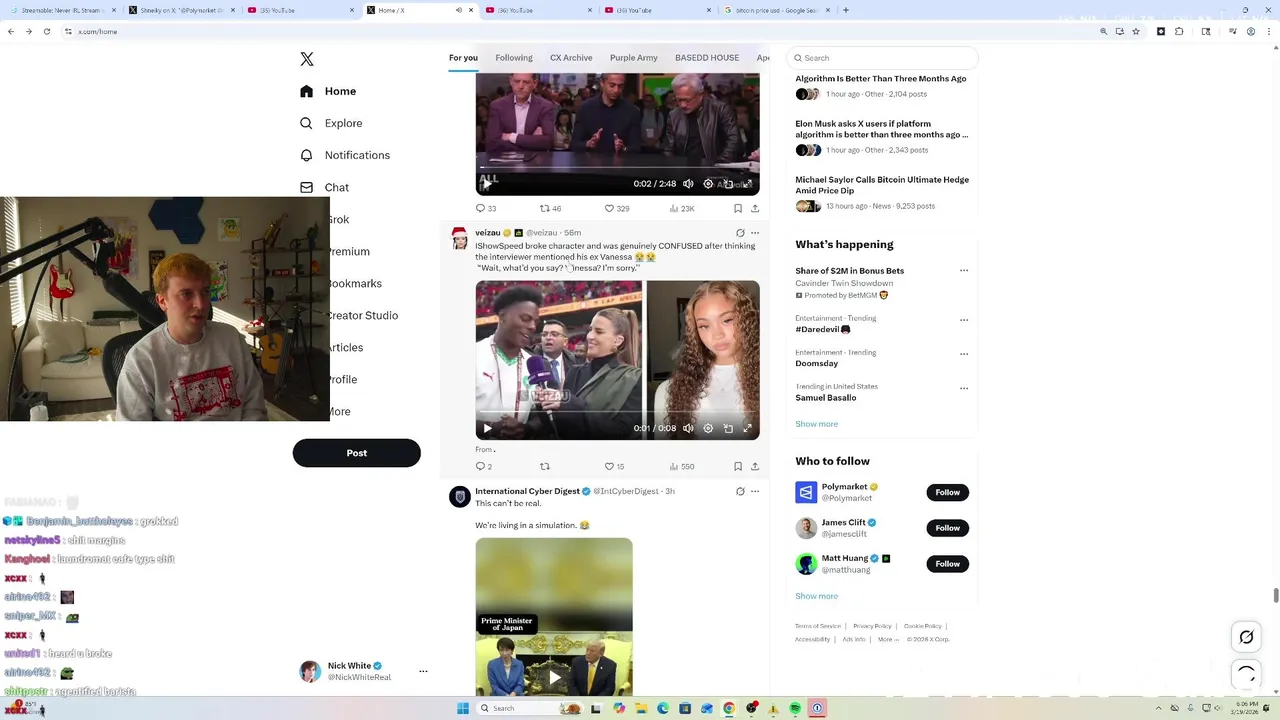1280x720 pixels.
Task: Click the Windows Start button
Action: 463,708
